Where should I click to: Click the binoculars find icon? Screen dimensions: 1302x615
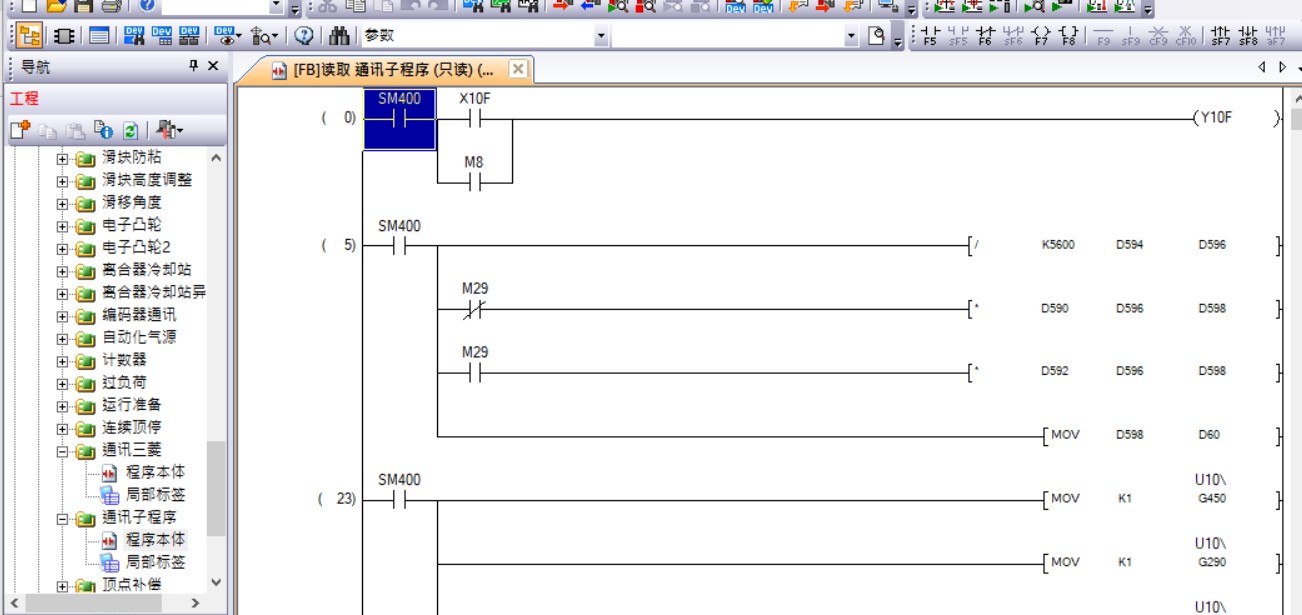[339, 36]
